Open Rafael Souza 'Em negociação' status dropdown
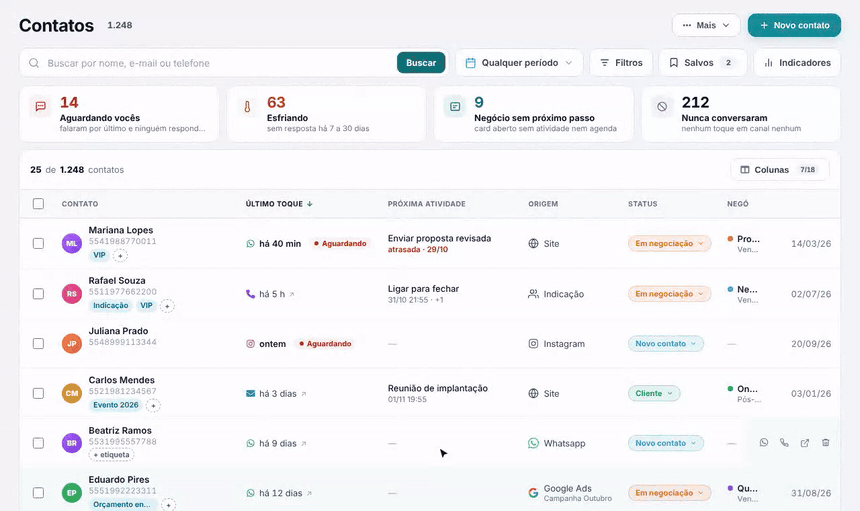The width and height of the screenshot is (860, 511). pyautogui.click(x=669, y=294)
